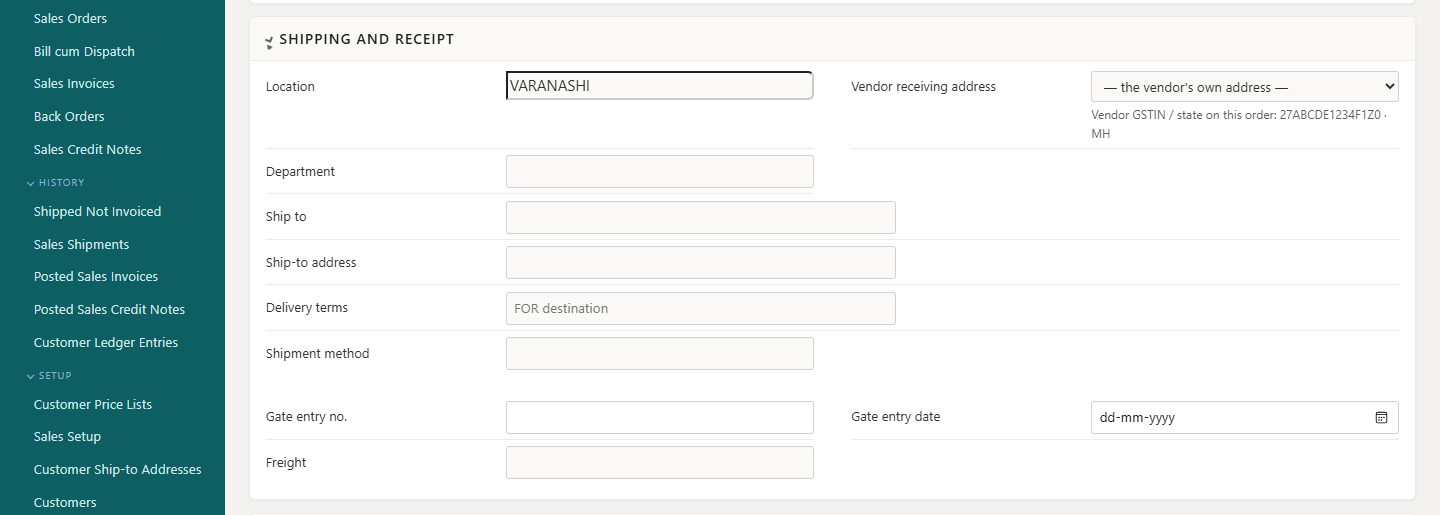Open Customer Price Lists setup
The image size is (1440, 515).
[x=93, y=405]
